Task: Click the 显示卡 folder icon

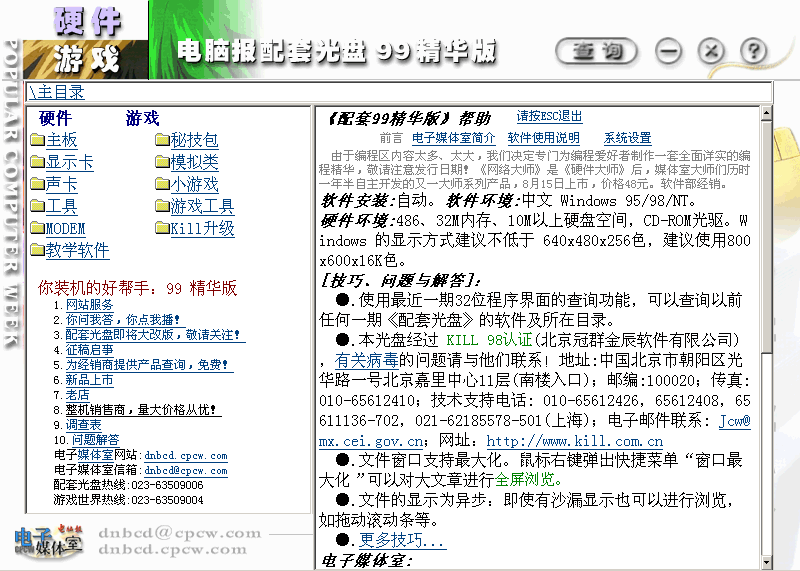Action: (x=37, y=162)
